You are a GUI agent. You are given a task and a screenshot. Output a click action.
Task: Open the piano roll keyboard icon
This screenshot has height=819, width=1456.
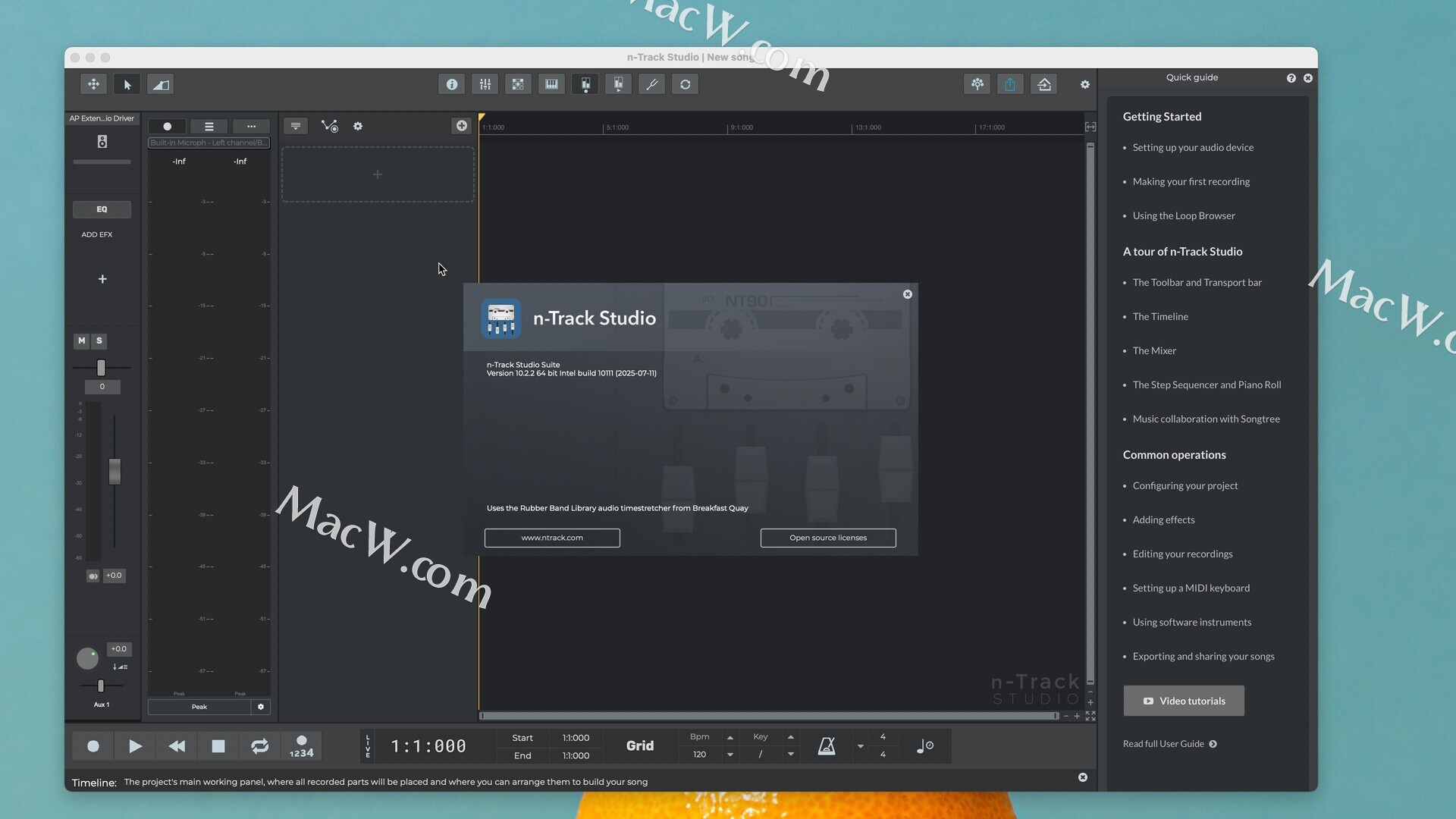point(552,84)
